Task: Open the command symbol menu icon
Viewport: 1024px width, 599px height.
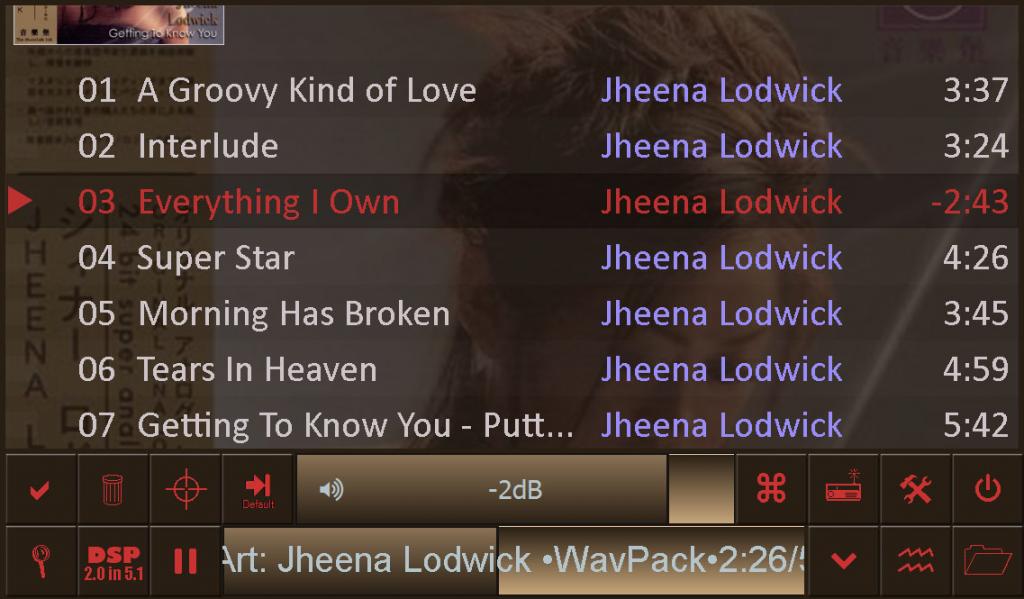Action: [x=771, y=489]
